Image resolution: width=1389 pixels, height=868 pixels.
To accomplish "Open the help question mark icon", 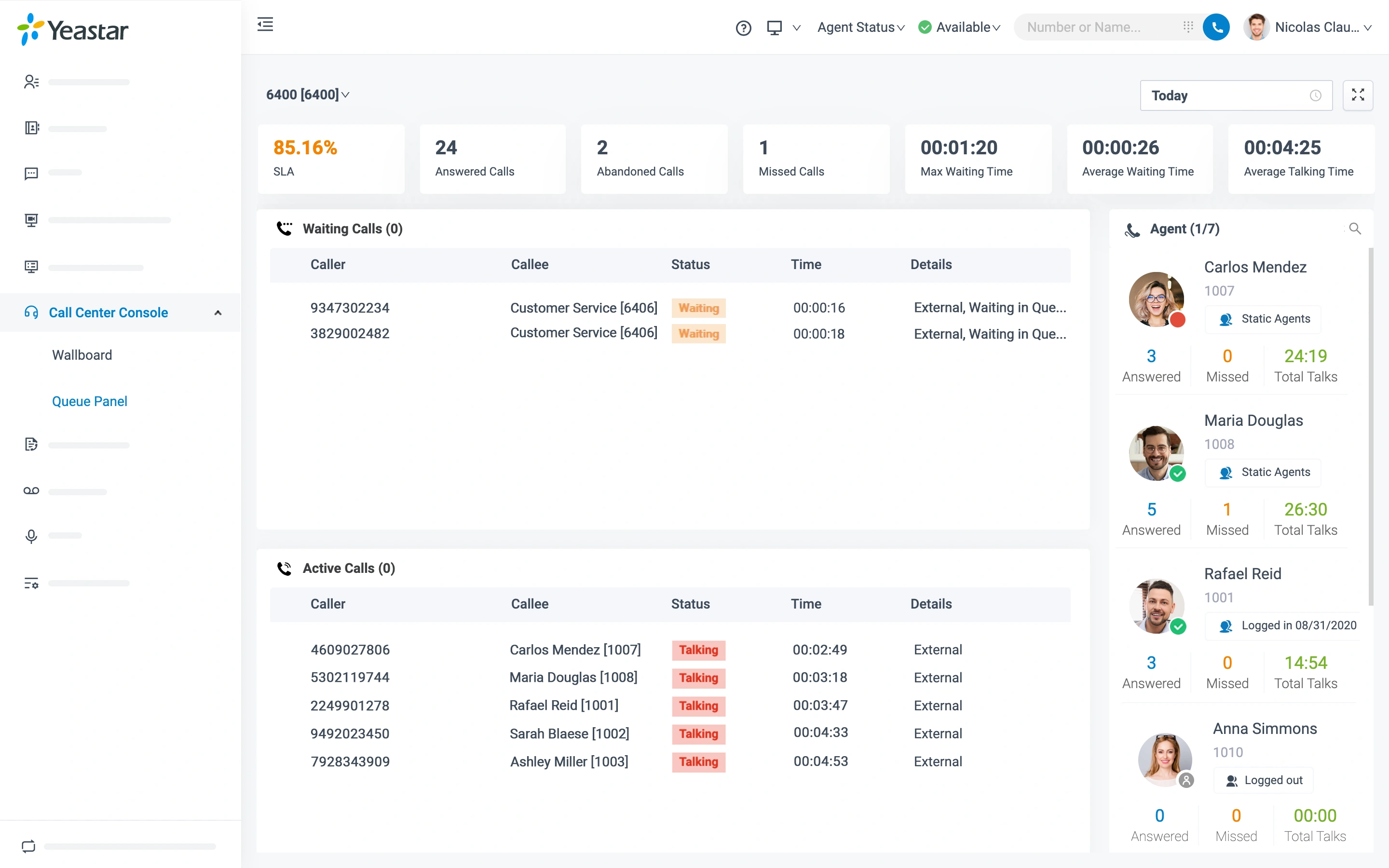I will [x=743, y=27].
